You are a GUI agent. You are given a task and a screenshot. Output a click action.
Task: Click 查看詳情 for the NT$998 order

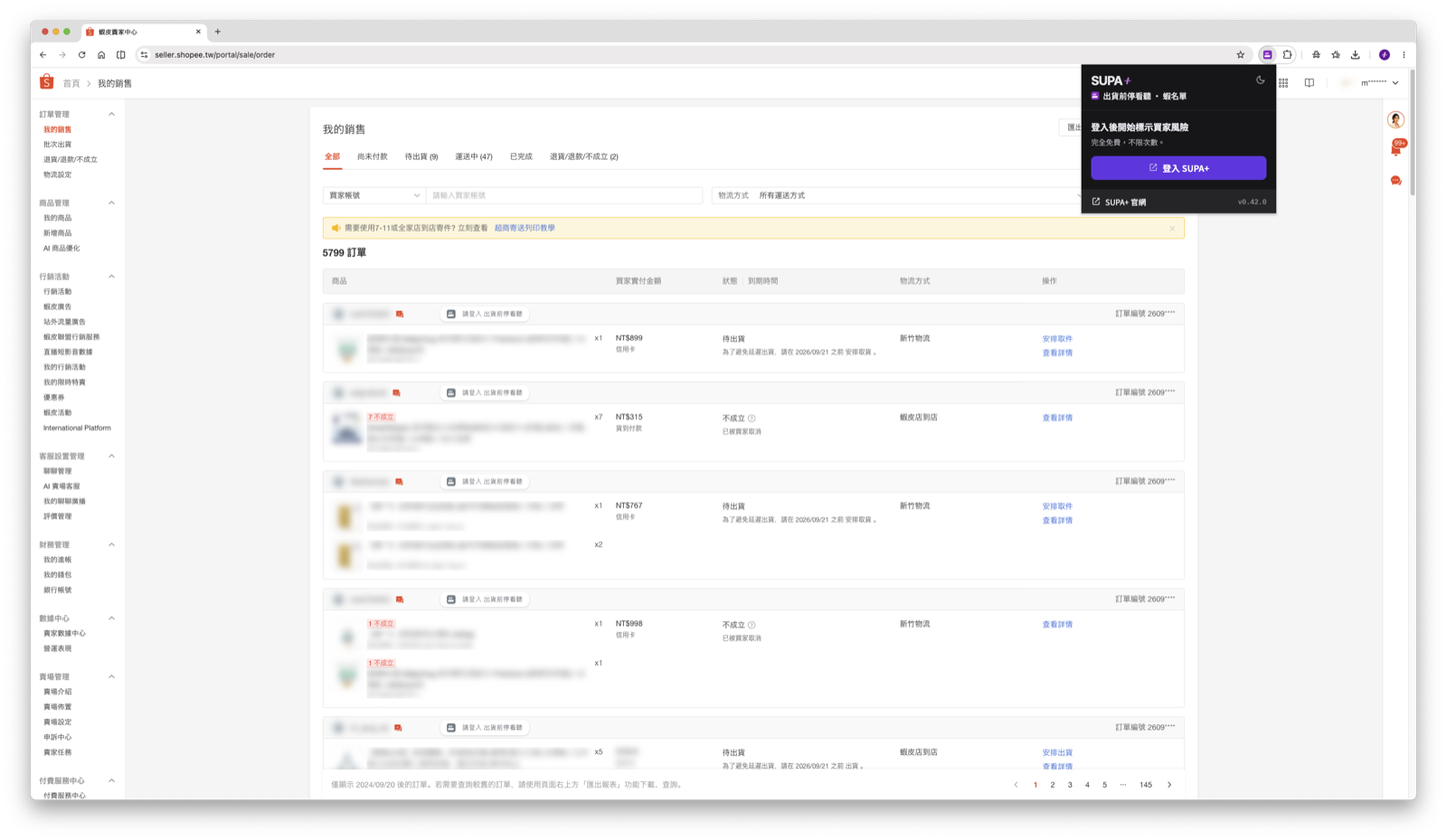click(1057, 625)
